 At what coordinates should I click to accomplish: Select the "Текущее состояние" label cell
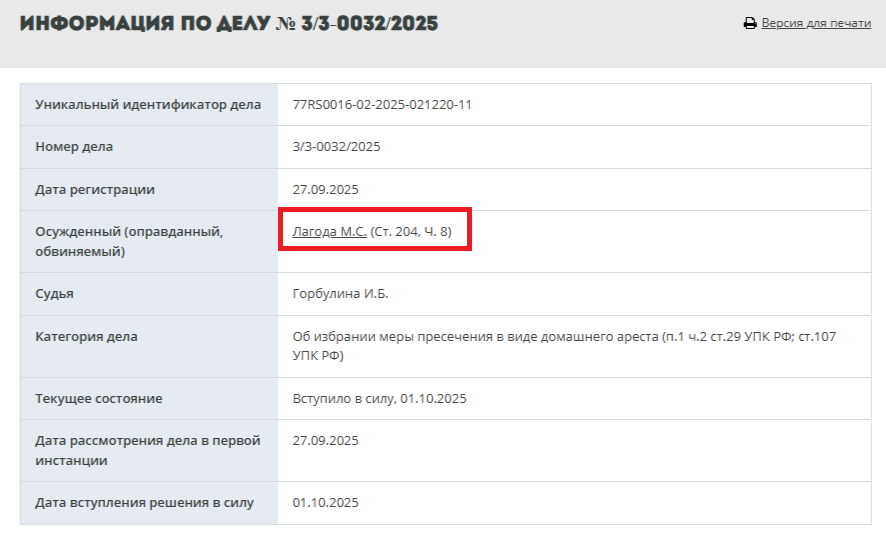tap(98, 399)
